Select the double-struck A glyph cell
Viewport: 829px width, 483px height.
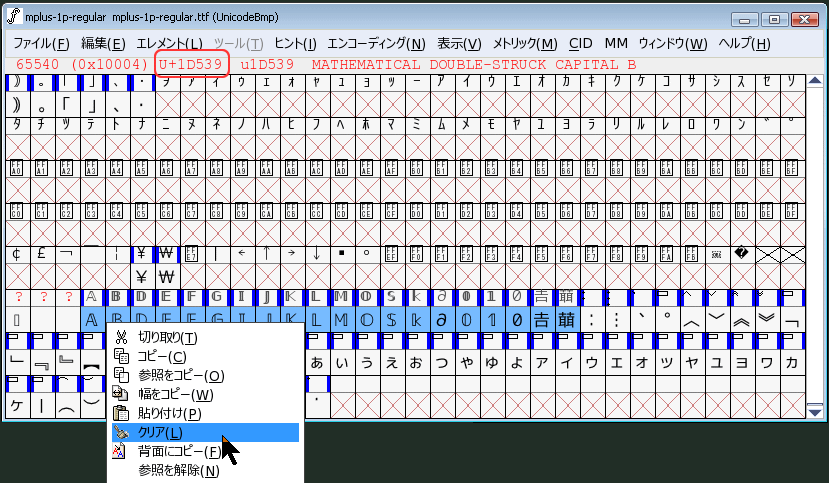coord(91,320)
